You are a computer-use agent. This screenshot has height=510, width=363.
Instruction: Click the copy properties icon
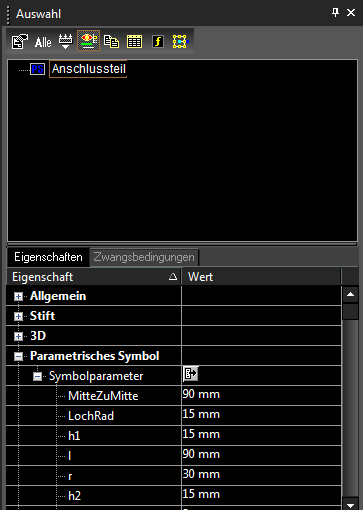coord(111,42)
